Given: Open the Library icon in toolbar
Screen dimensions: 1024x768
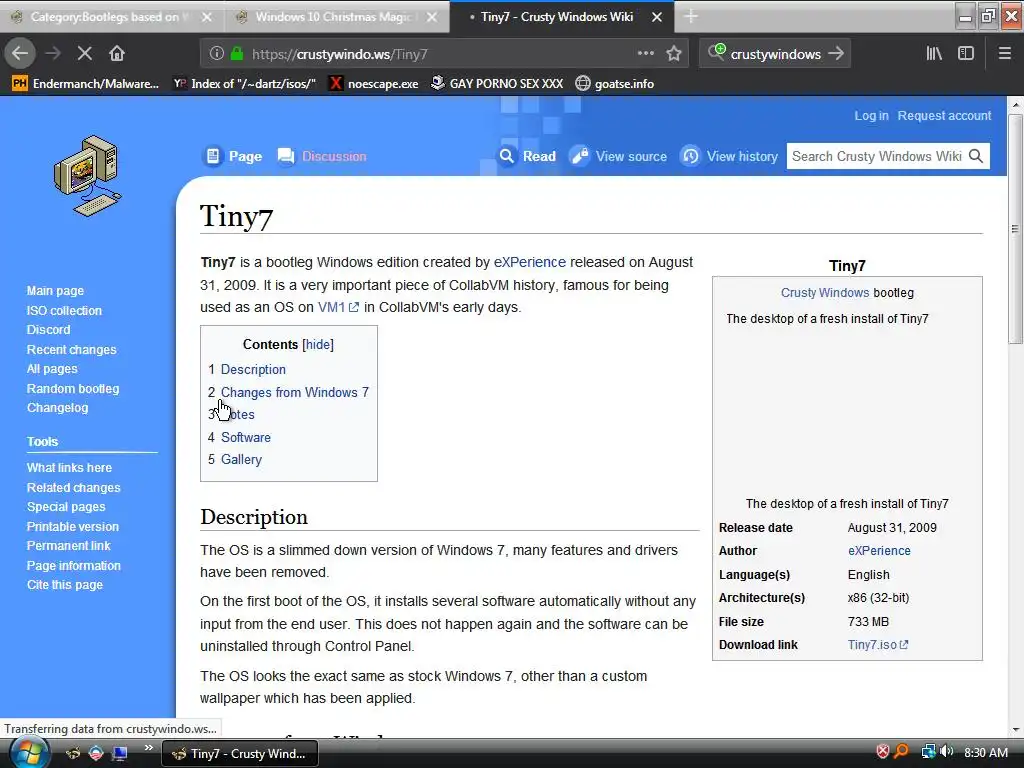Looking at the screenshot, I should pyautogui.click(x=934, y=54).
